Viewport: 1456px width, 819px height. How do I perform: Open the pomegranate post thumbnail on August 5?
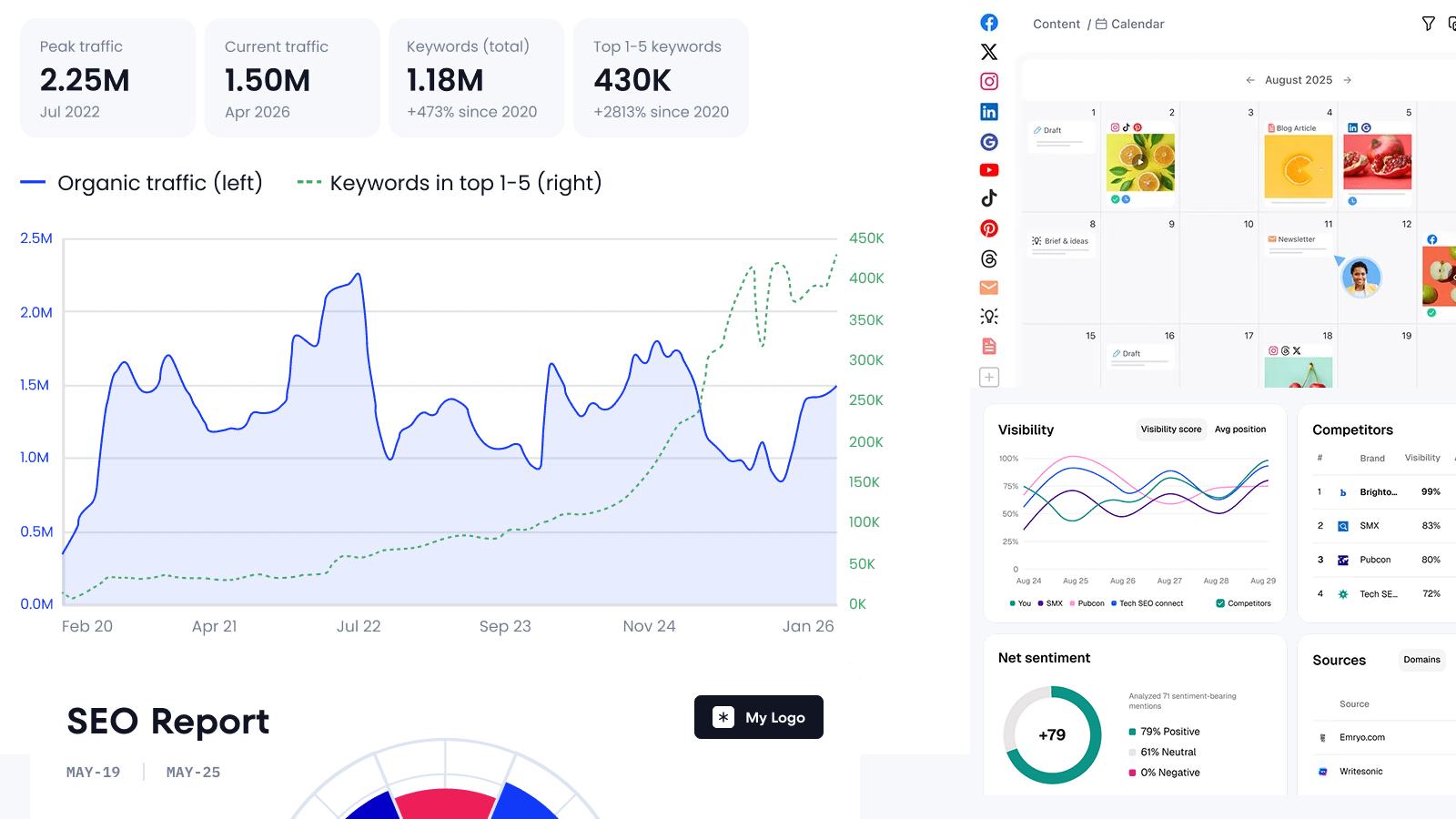pyautogui.click(x=1378, y=162)
